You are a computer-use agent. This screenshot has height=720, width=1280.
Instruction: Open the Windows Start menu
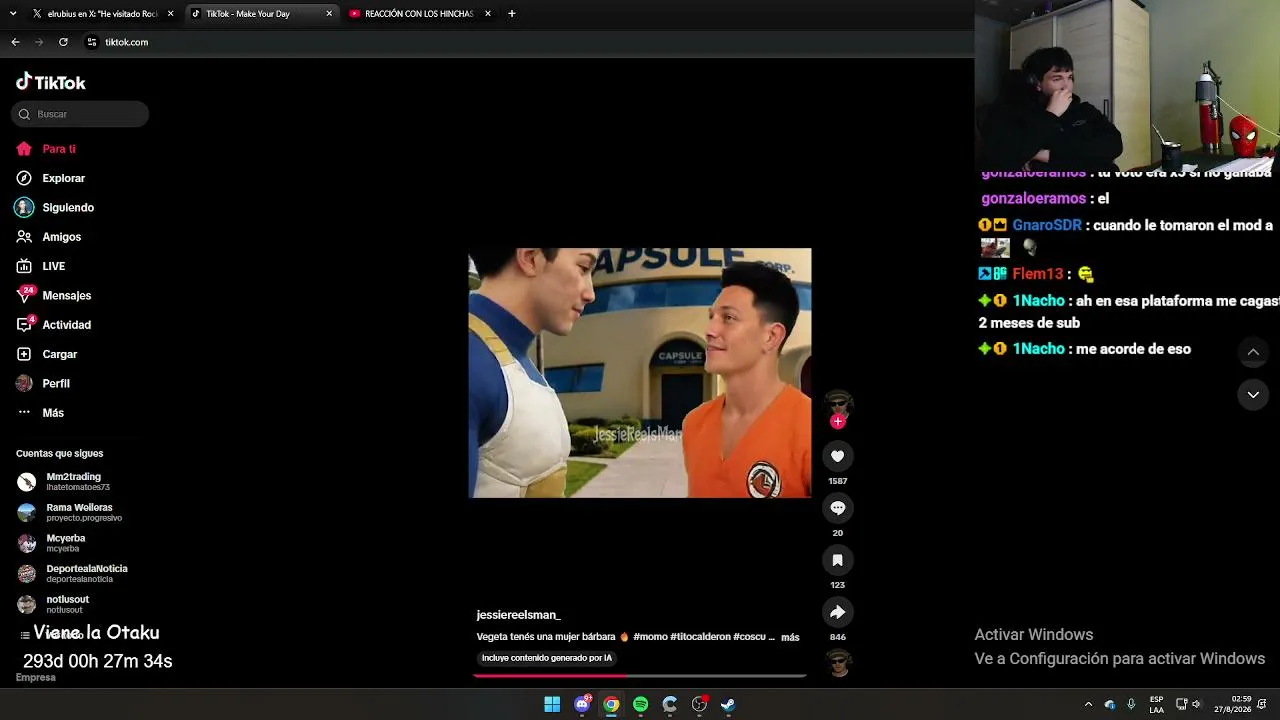point(552,705)
